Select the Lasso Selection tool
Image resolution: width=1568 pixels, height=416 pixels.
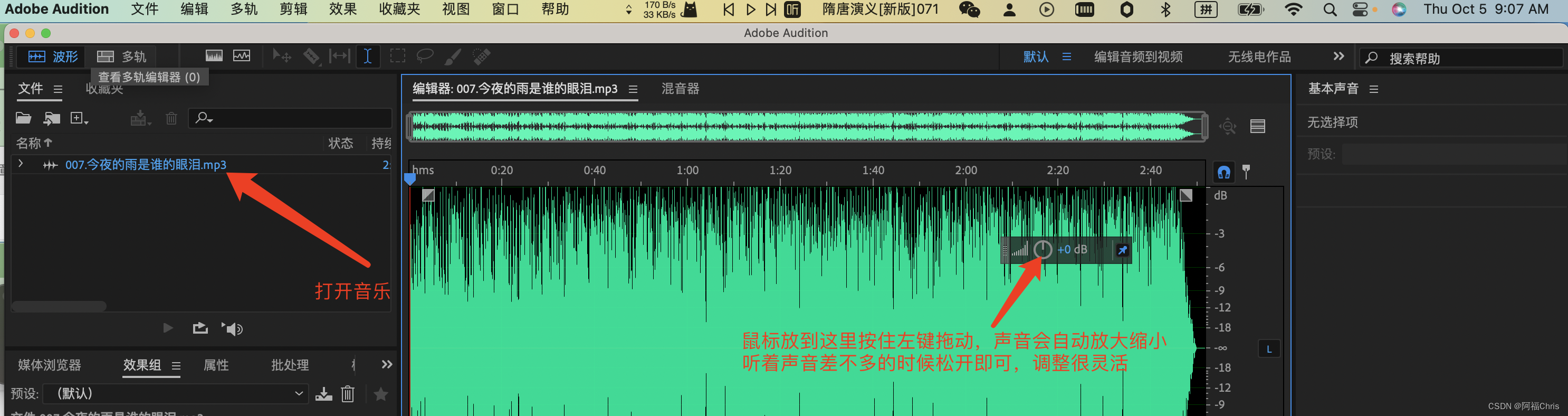tap(425, 56)
